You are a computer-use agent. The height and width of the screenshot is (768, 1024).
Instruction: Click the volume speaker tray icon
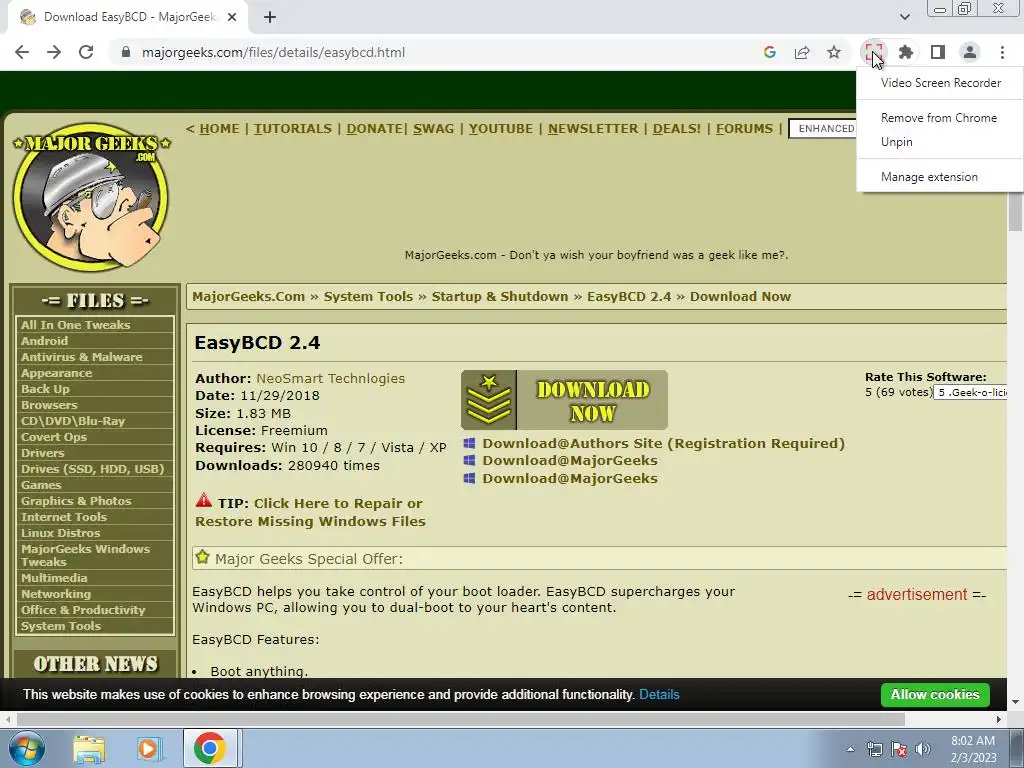pos(923,749)
